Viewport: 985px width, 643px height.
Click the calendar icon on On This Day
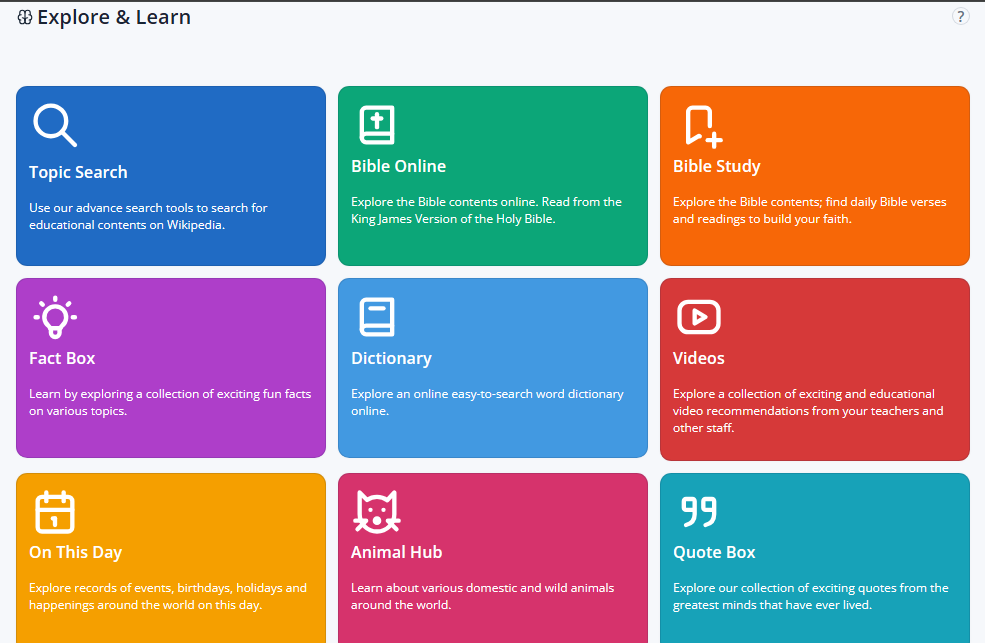click(55, 511)
